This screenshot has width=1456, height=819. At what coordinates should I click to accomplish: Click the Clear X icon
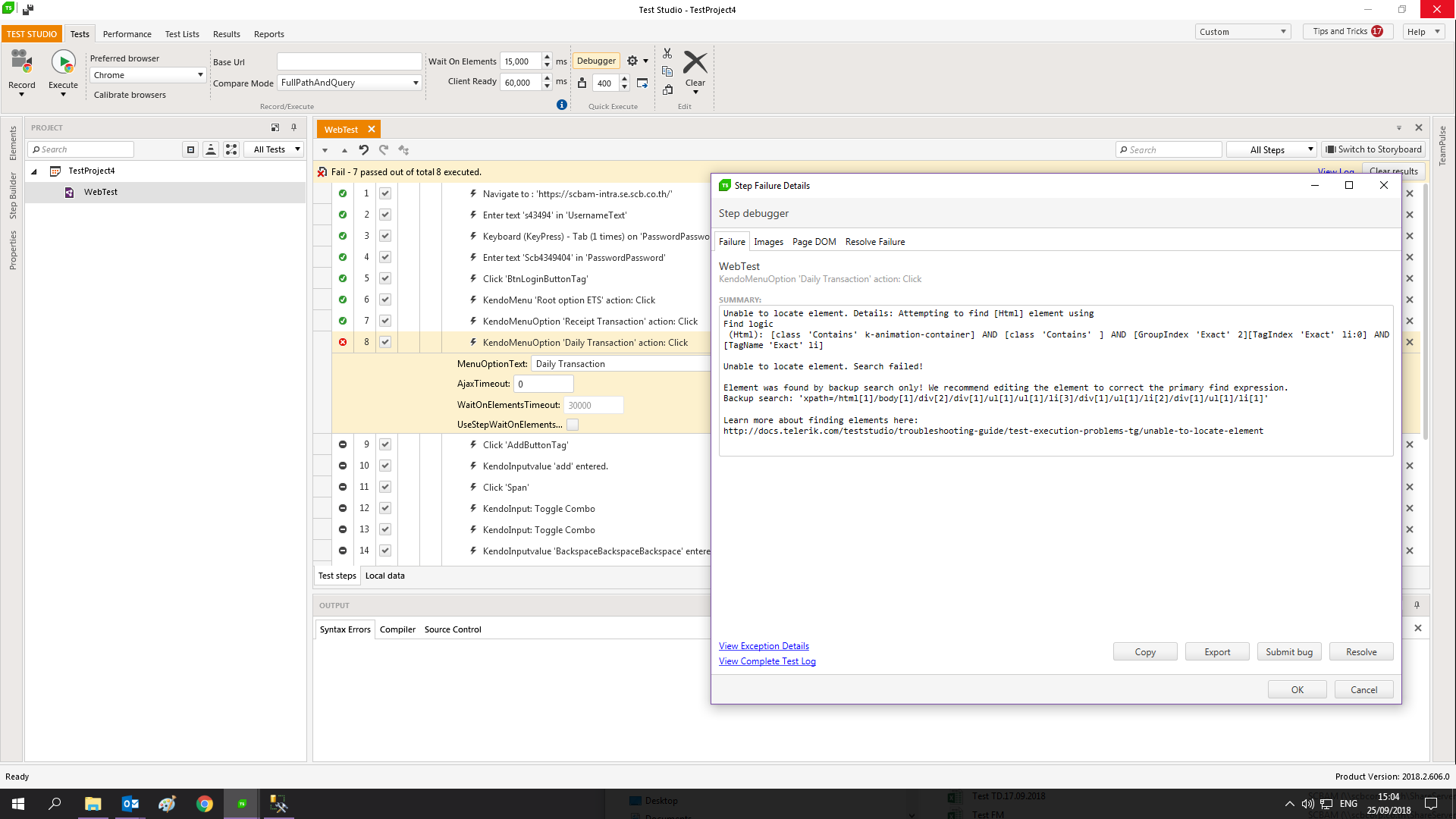(695, 63)
